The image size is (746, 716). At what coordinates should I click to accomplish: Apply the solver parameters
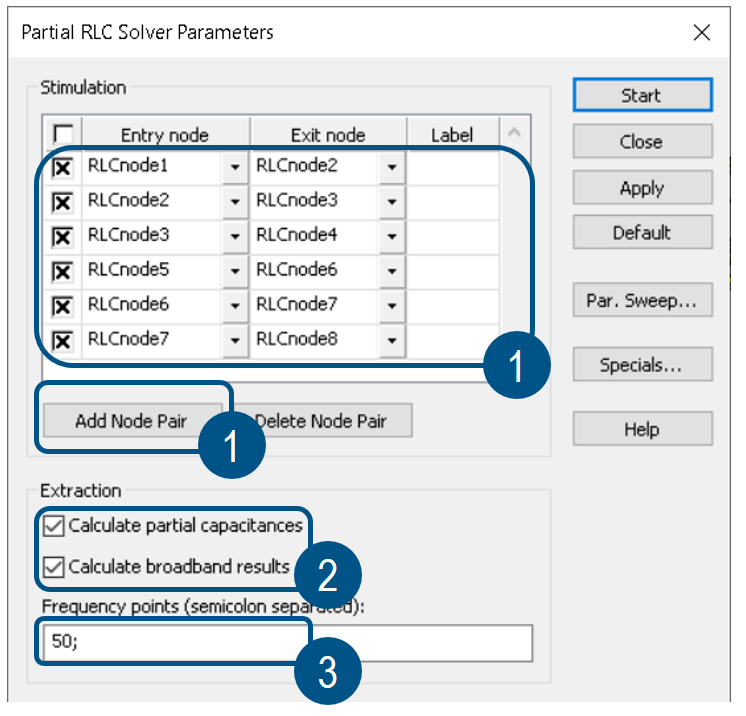pyautogui.click(x=642, y=188)
